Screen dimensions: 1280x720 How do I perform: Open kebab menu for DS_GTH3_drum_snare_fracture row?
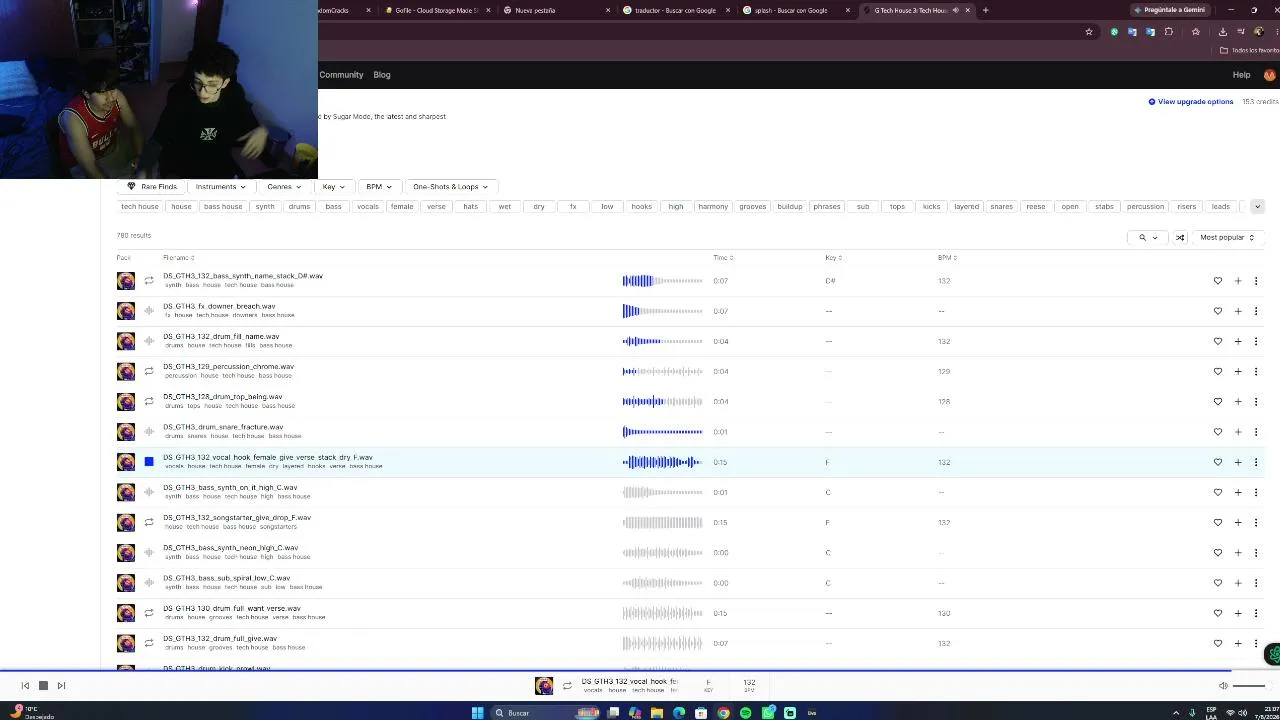point(1256,432)
